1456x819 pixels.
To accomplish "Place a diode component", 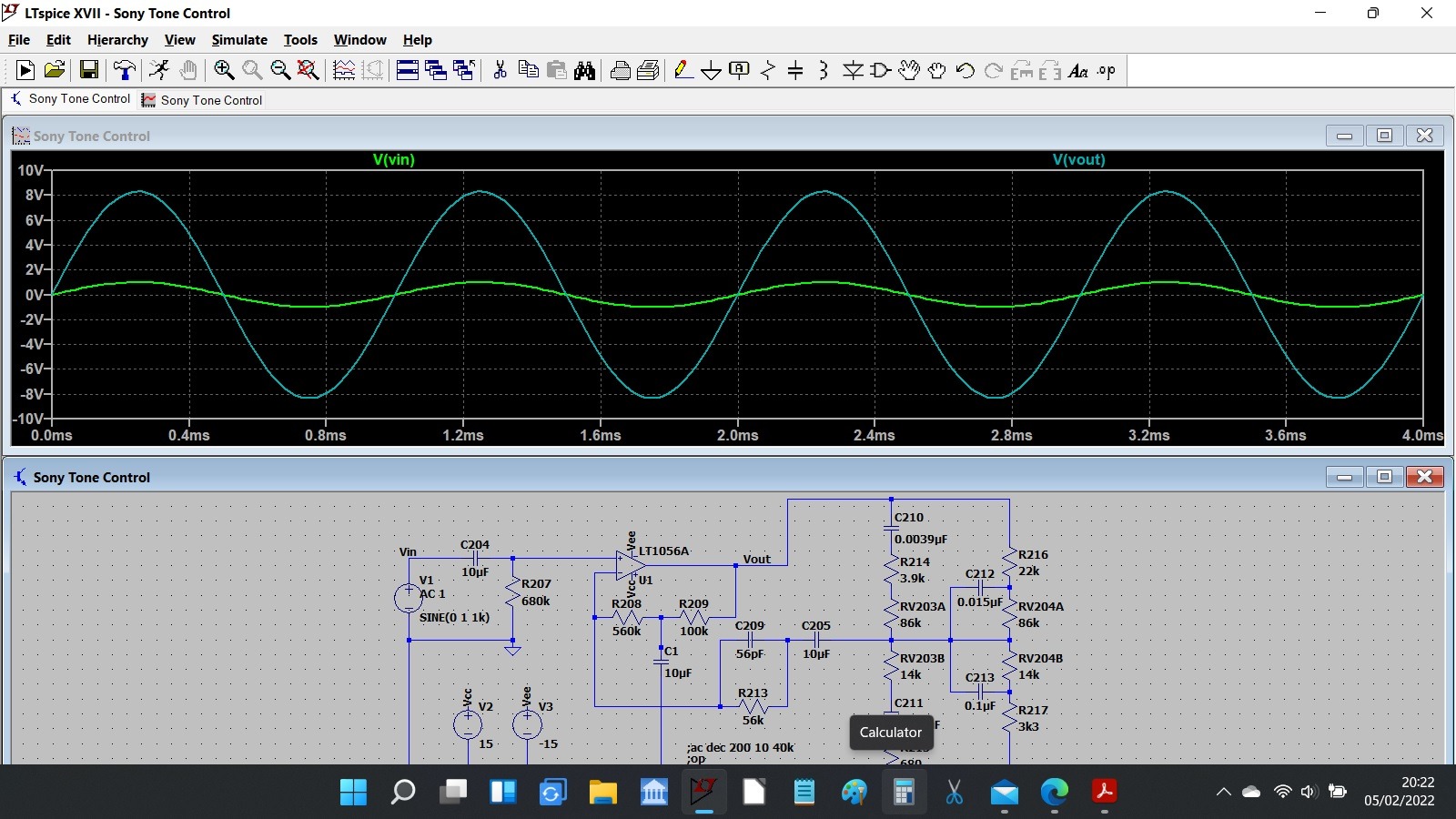I will tap(853, 70).
